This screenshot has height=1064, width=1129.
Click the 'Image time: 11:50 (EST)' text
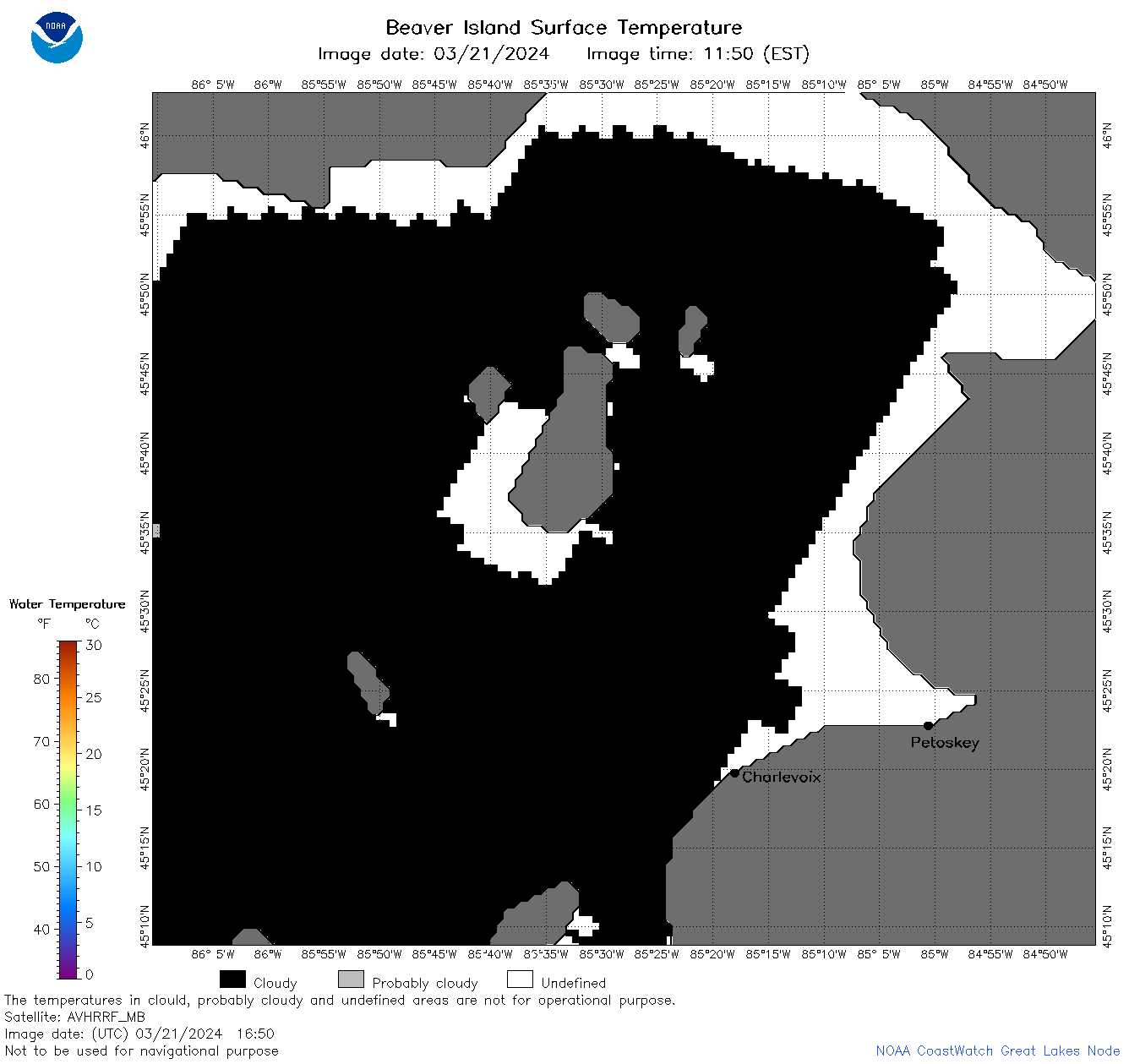pyautogui.click(x=698, y=54)
